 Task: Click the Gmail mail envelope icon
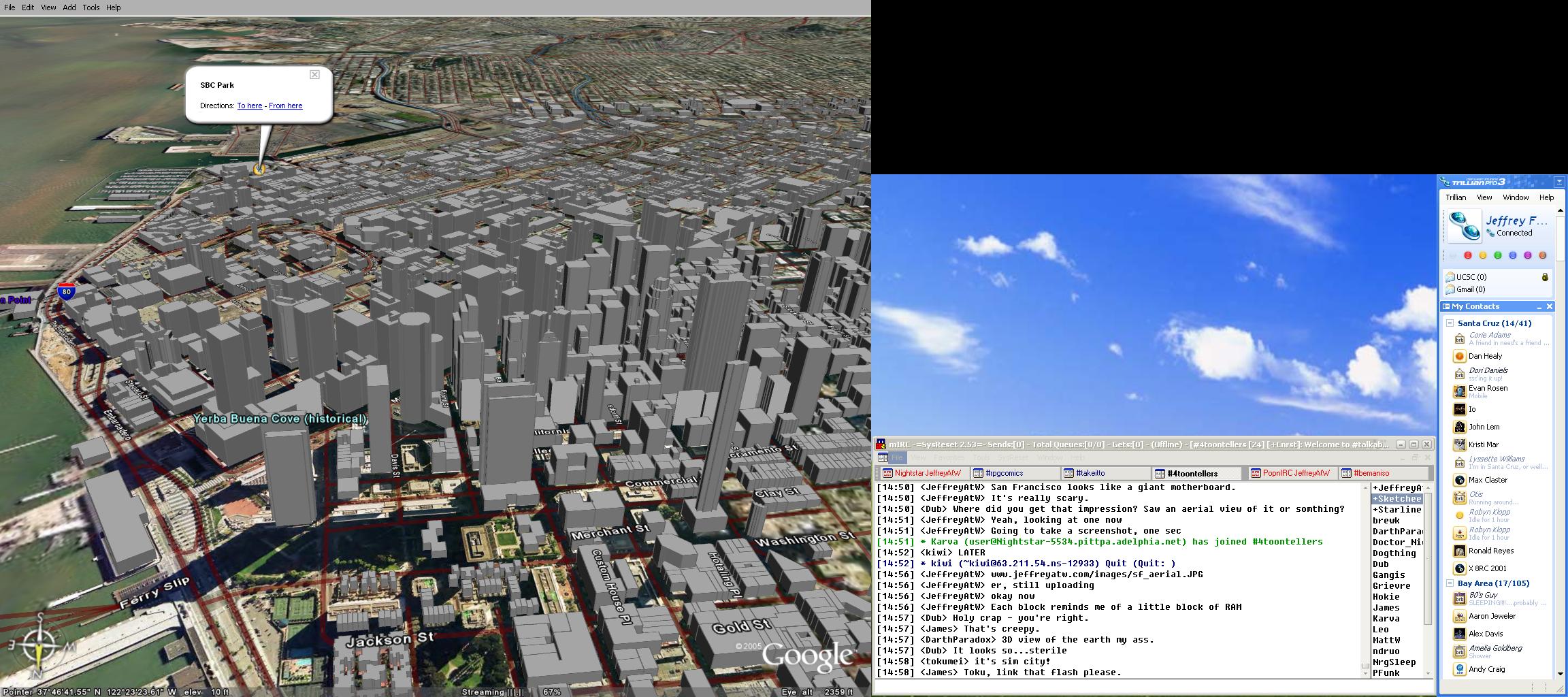(x=1450, y=289)
